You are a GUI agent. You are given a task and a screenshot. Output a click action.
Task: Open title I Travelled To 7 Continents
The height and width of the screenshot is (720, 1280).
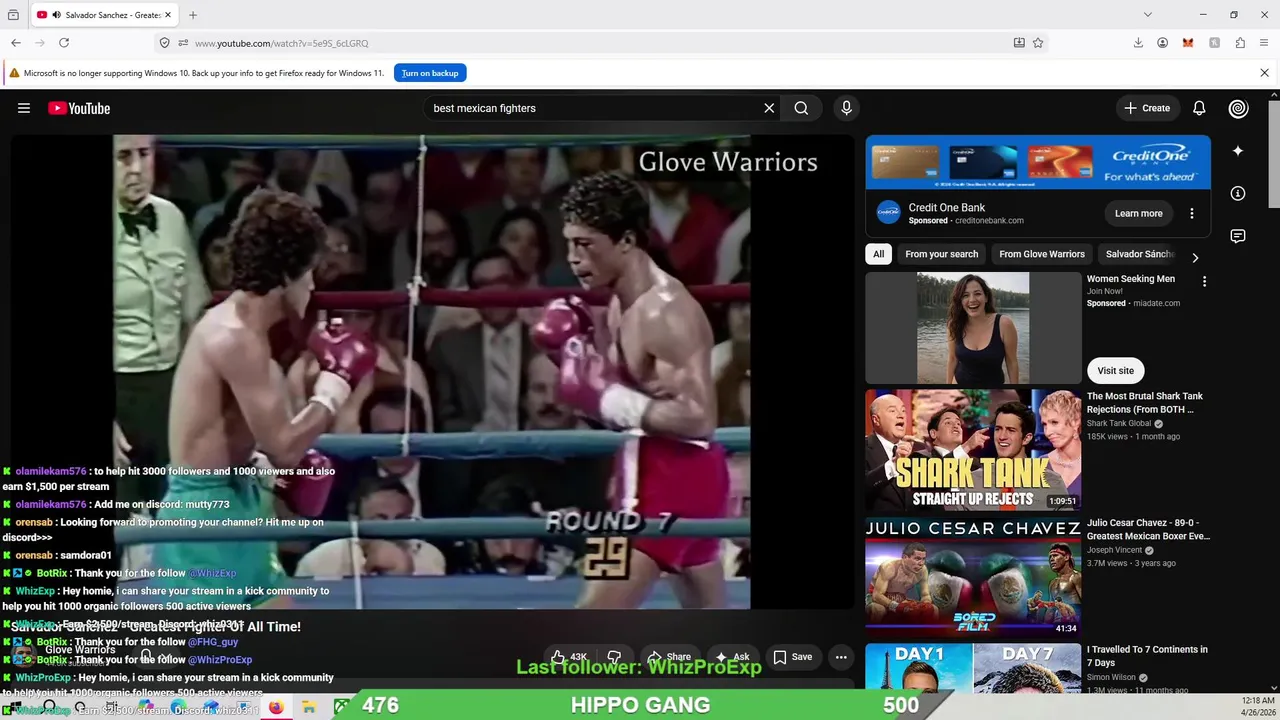pos(1147,656)
